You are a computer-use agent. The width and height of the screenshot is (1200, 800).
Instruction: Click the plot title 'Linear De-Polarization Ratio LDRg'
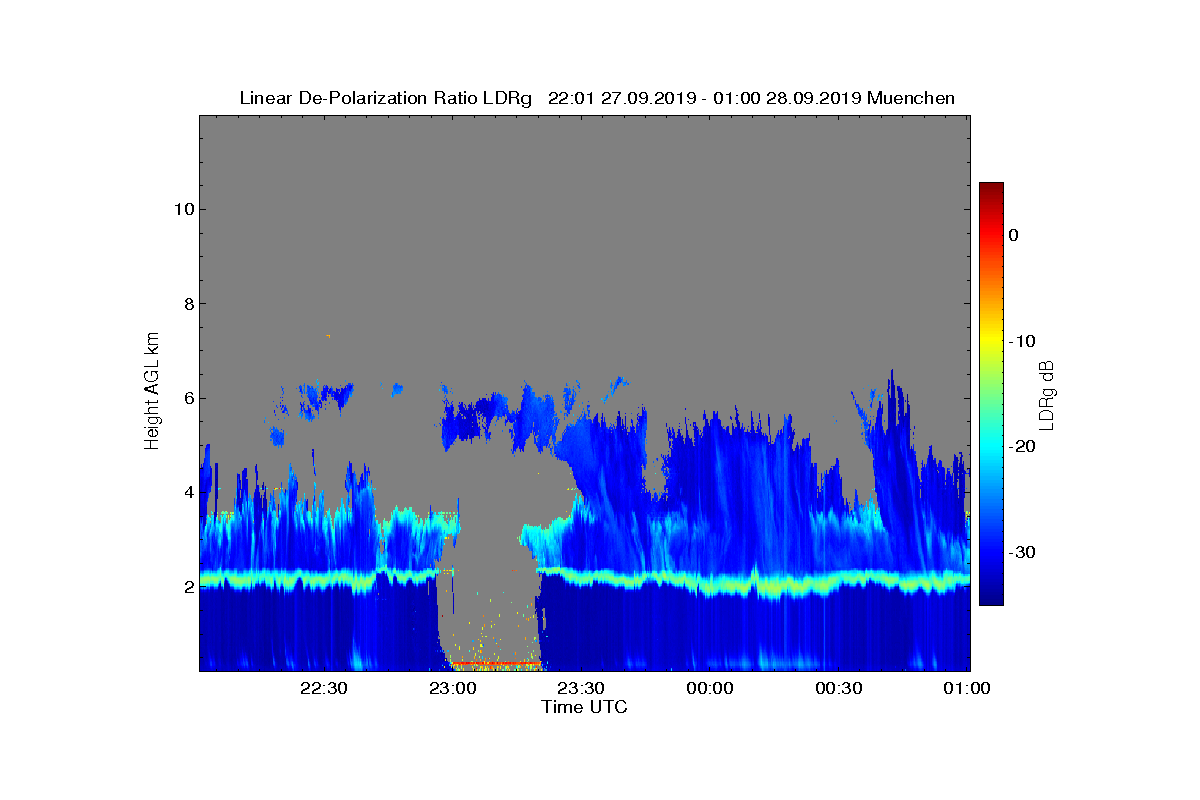(x=386, y=98)
